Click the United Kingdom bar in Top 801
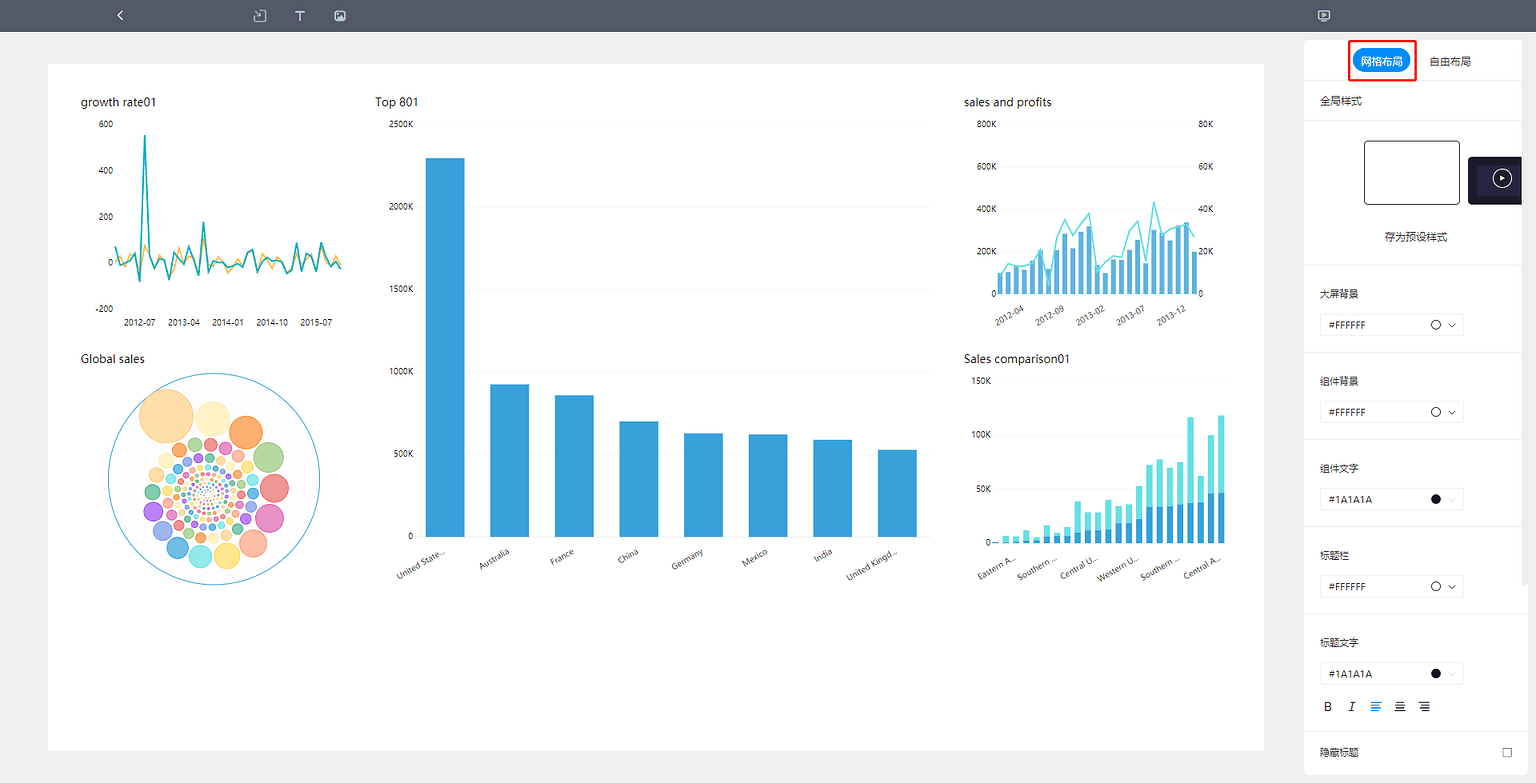Image resolution: width=1536 pixels, height=783 pixels. click(897, 493)
